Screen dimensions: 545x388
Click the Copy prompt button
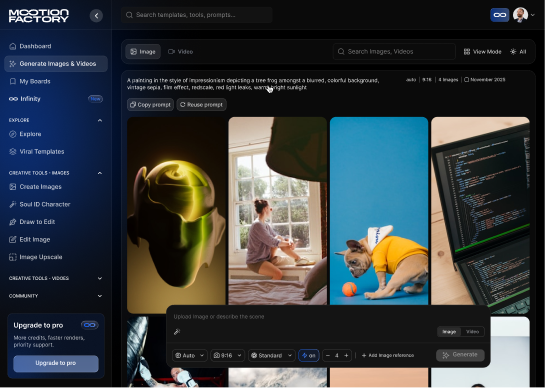151,105
